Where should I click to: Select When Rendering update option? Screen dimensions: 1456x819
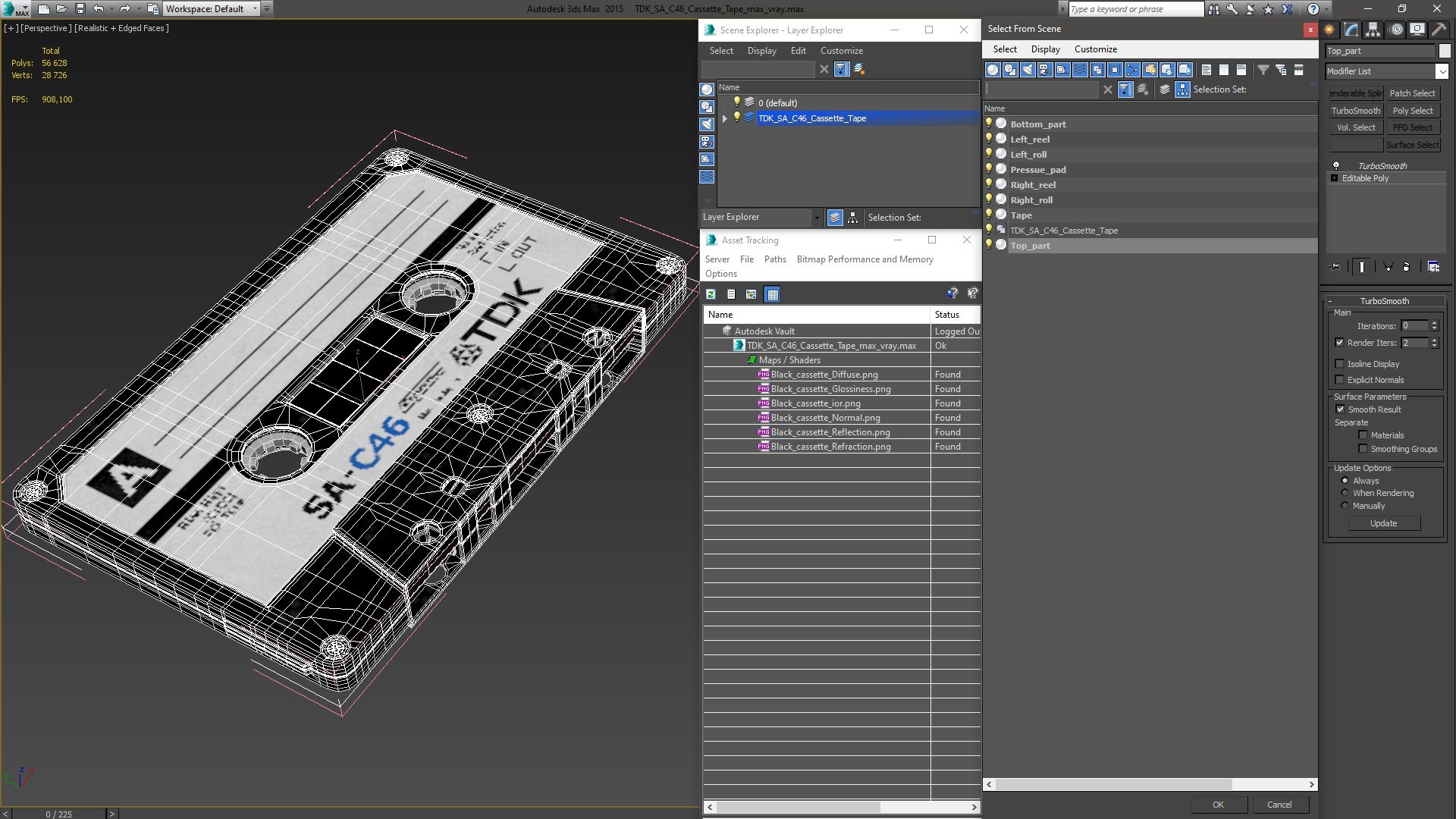click(1345, 493)
